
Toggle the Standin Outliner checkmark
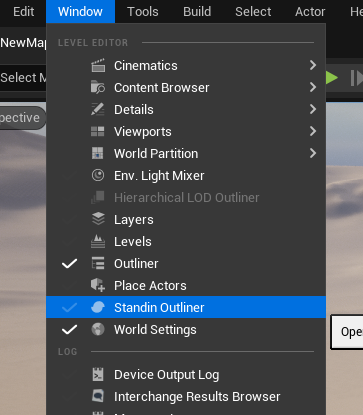tap(69, 308)
